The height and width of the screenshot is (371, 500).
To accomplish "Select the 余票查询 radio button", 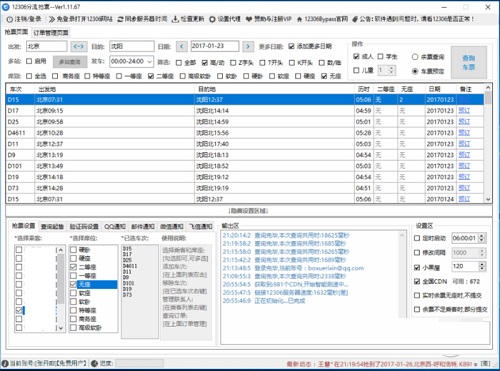I will (415, 57).
